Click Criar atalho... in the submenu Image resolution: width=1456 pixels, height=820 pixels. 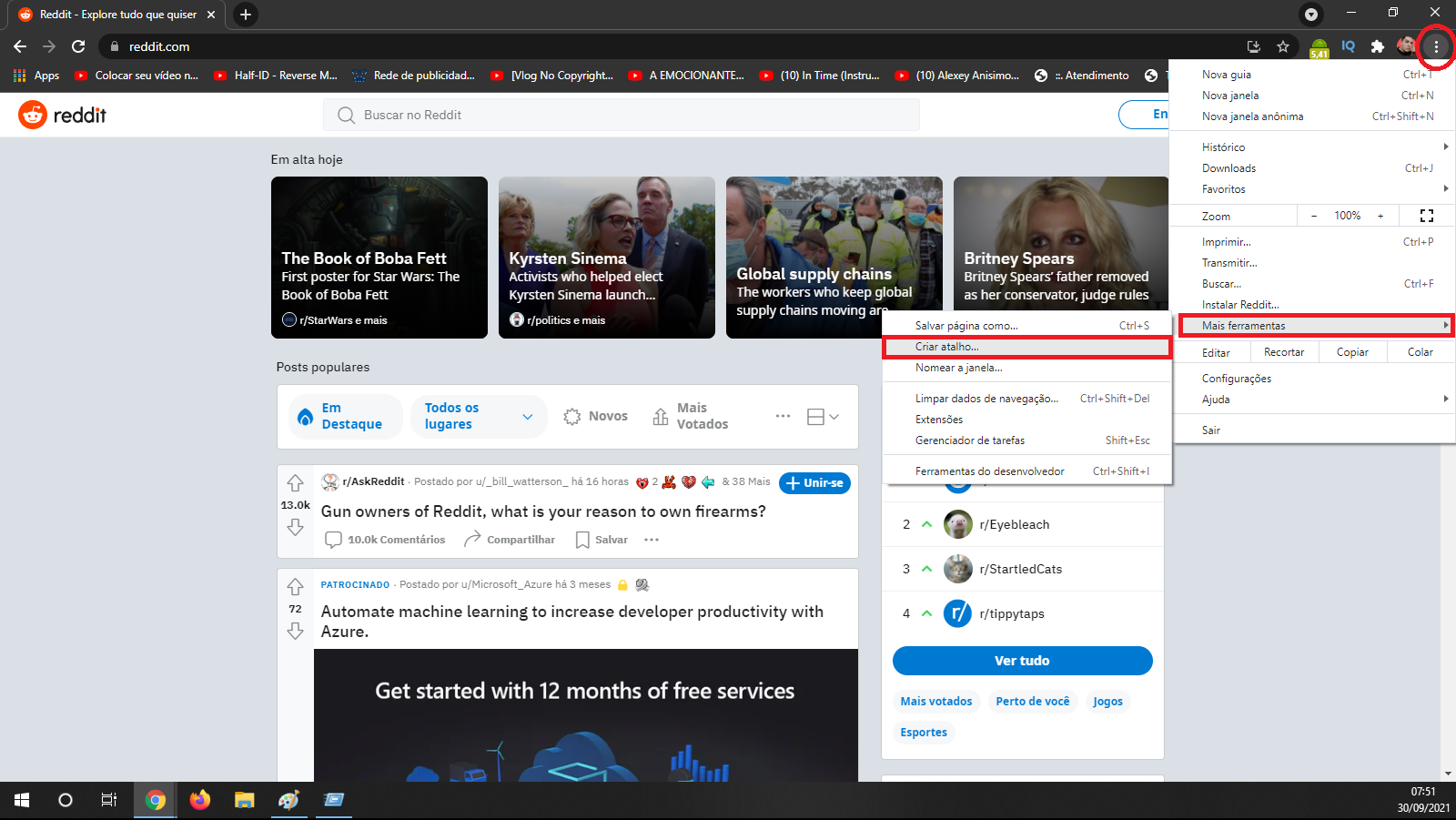pyautogui.click(x=1026, y=347)
